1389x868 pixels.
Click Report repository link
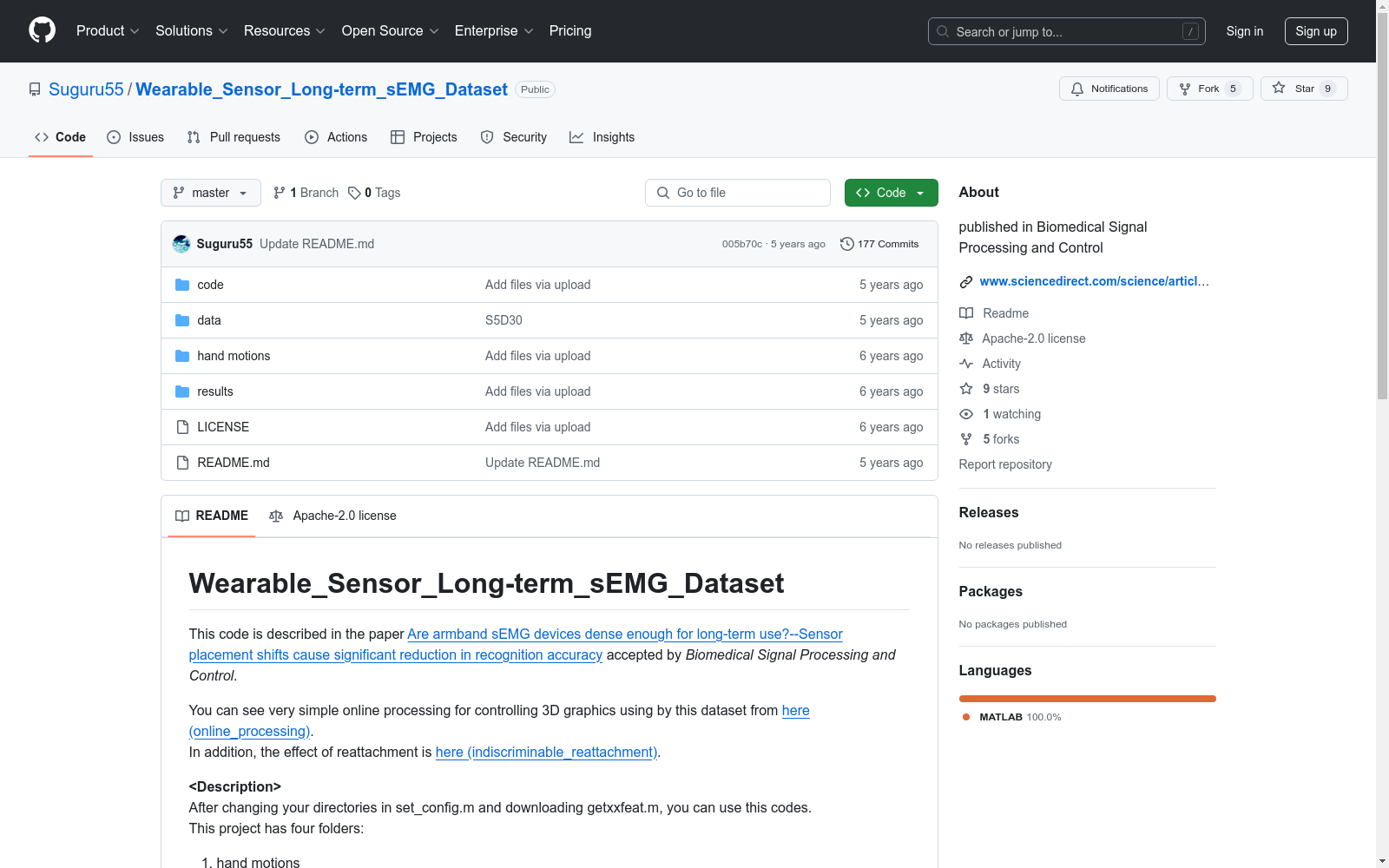pos(1005,464)
